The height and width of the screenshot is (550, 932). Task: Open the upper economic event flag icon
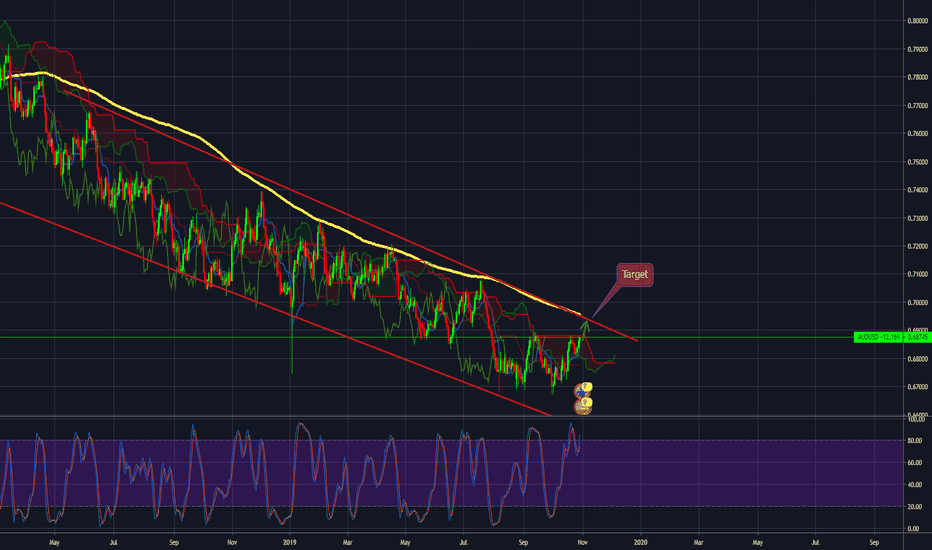(583, 391)
